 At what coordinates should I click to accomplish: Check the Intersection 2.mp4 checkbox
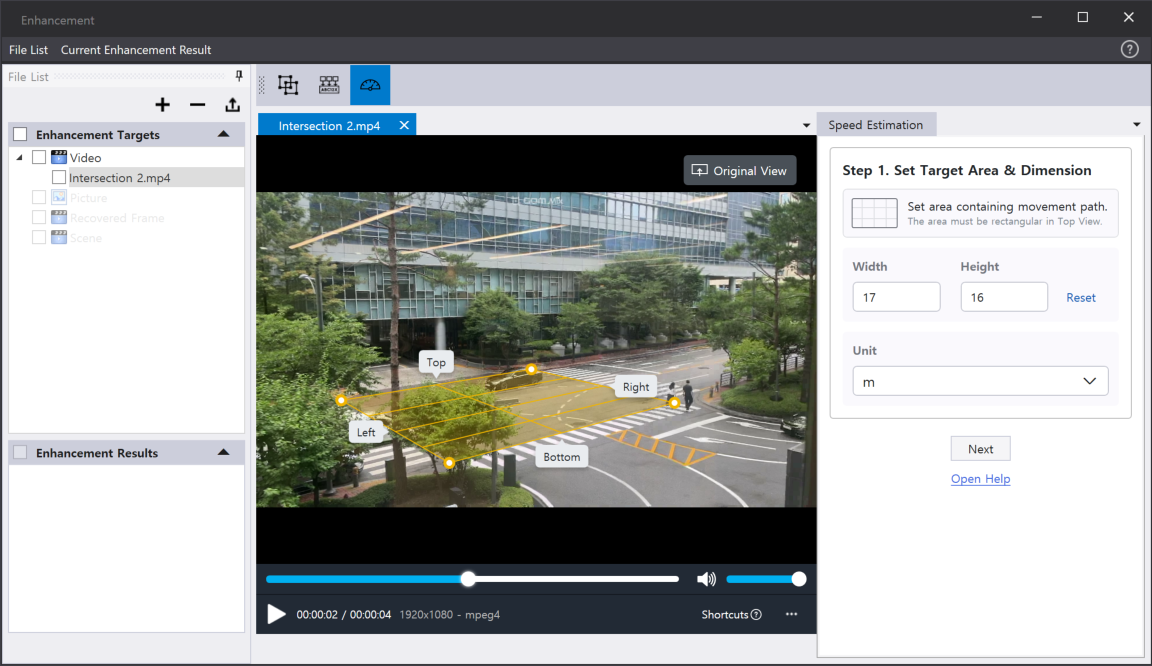coord(59,178)
